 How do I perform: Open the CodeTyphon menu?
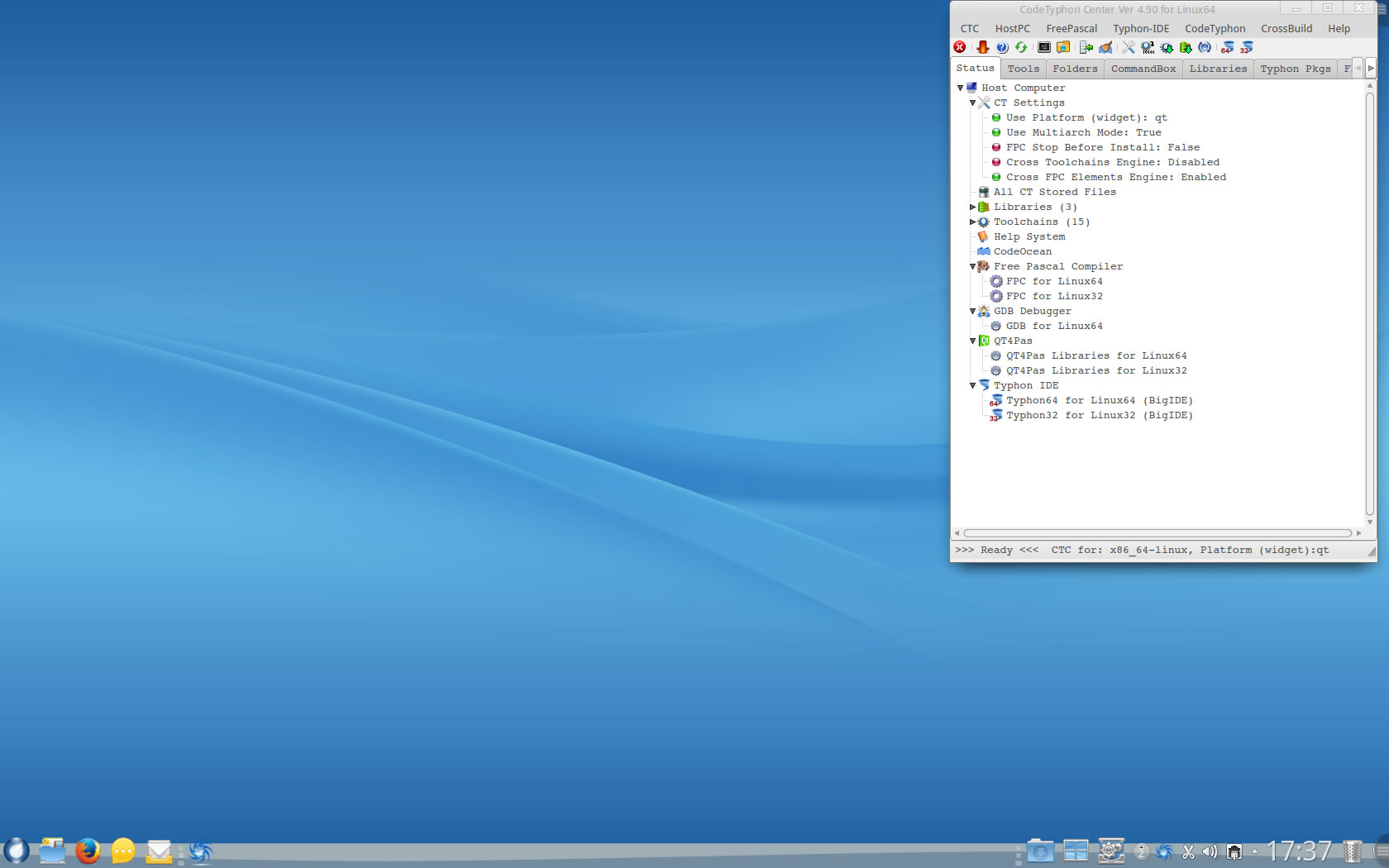coord(1215,28)
